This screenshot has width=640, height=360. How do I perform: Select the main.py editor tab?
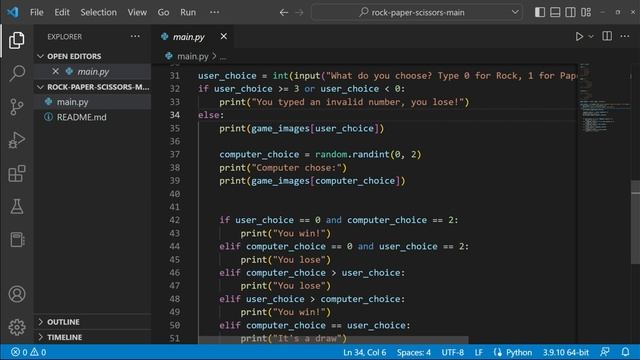click(193, 36)
